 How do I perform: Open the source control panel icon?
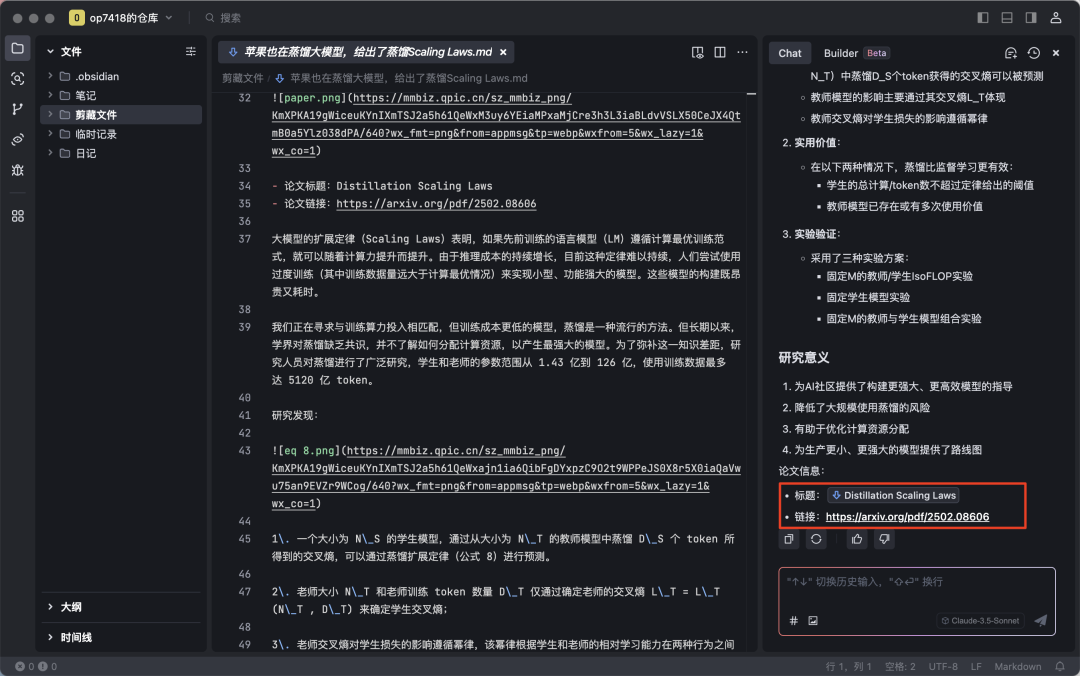click(18, 109)
